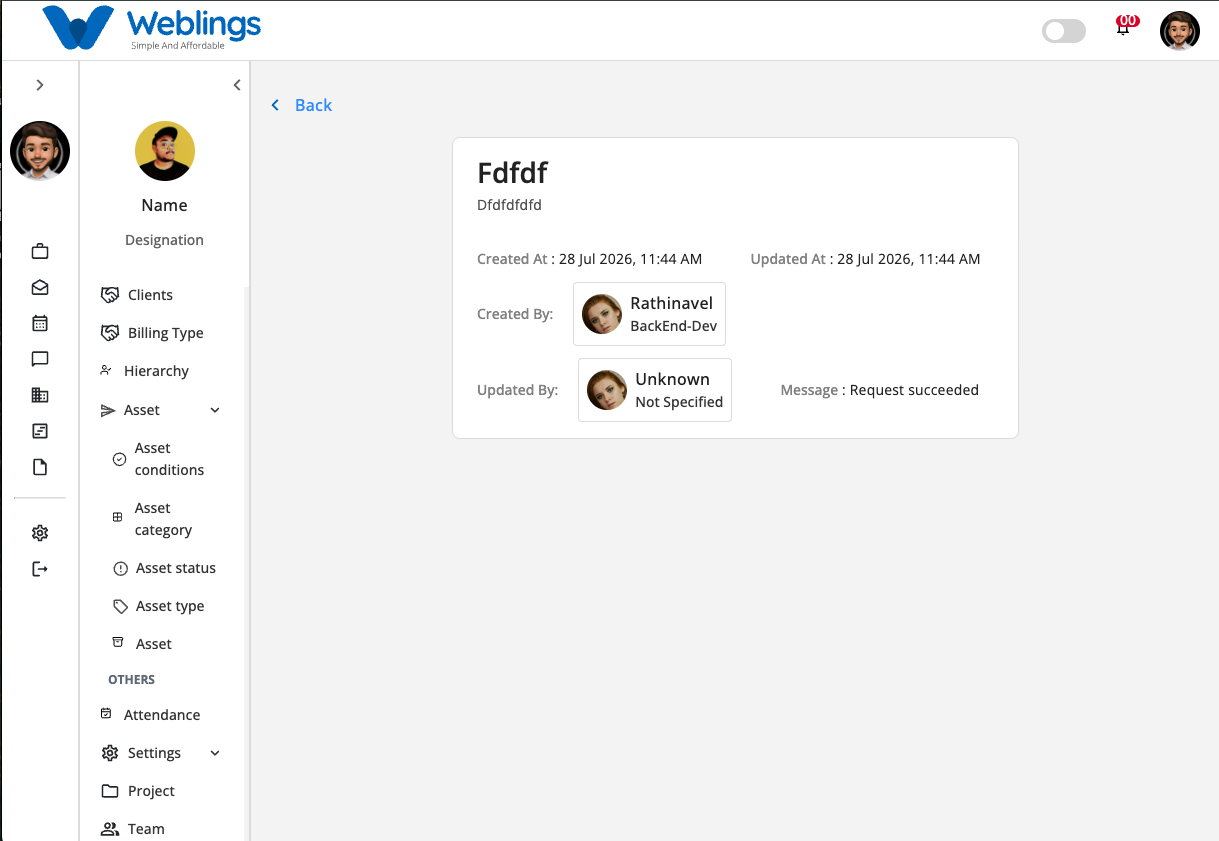Click the alert-circle icon beside Asset status

pyautogui.click(x=120, y=568)
